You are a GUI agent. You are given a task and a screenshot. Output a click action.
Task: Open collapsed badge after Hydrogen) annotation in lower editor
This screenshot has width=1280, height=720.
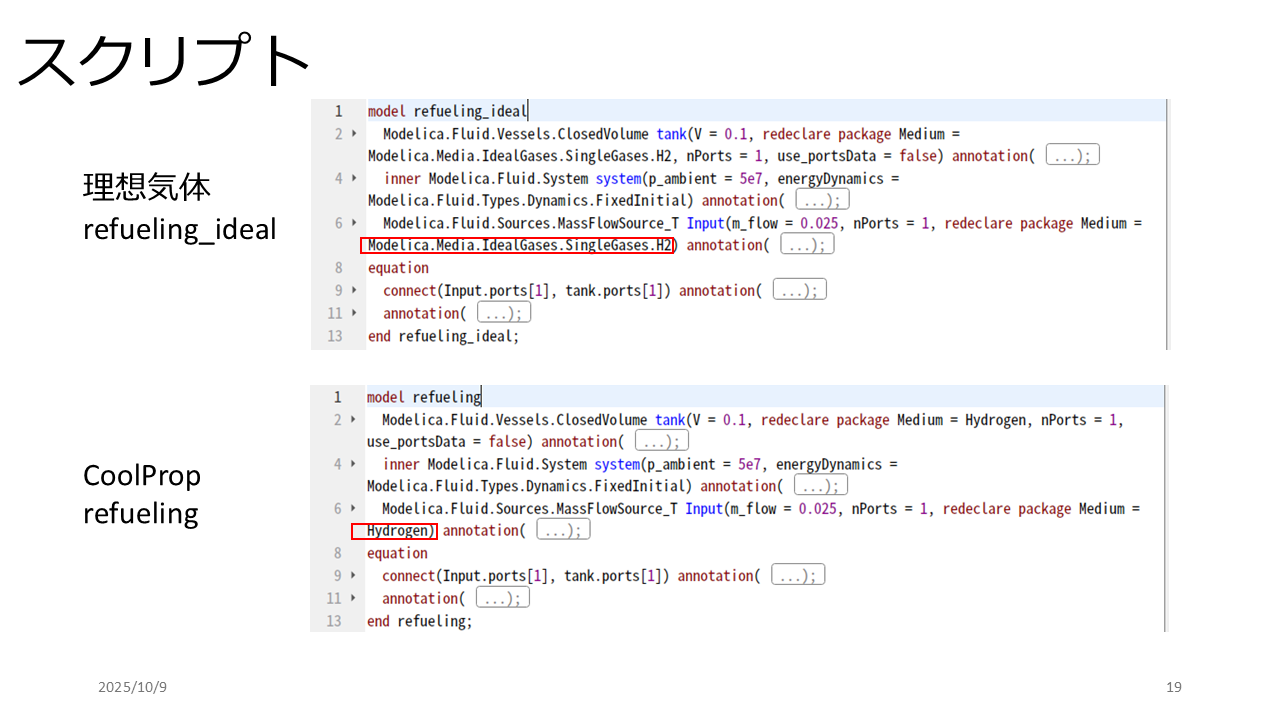pos(563,530)
